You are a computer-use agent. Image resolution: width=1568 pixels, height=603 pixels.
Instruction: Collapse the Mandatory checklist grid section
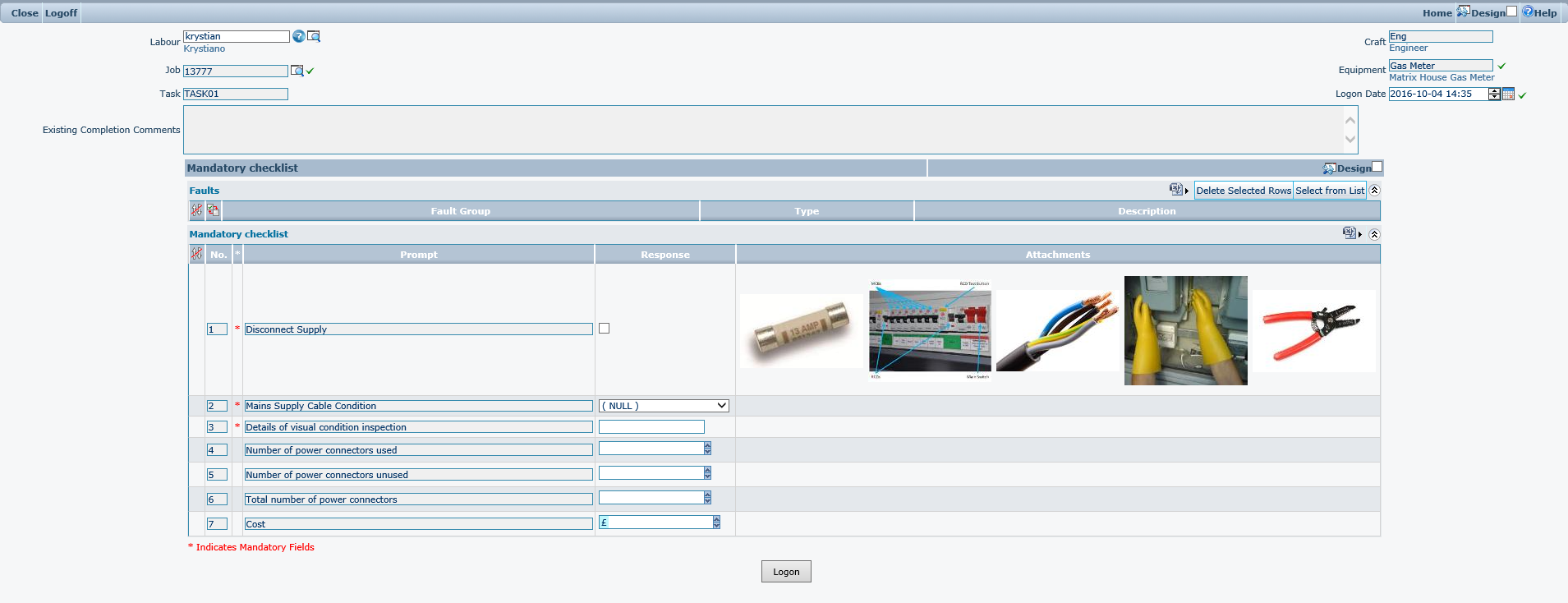tap(1374, 234)
